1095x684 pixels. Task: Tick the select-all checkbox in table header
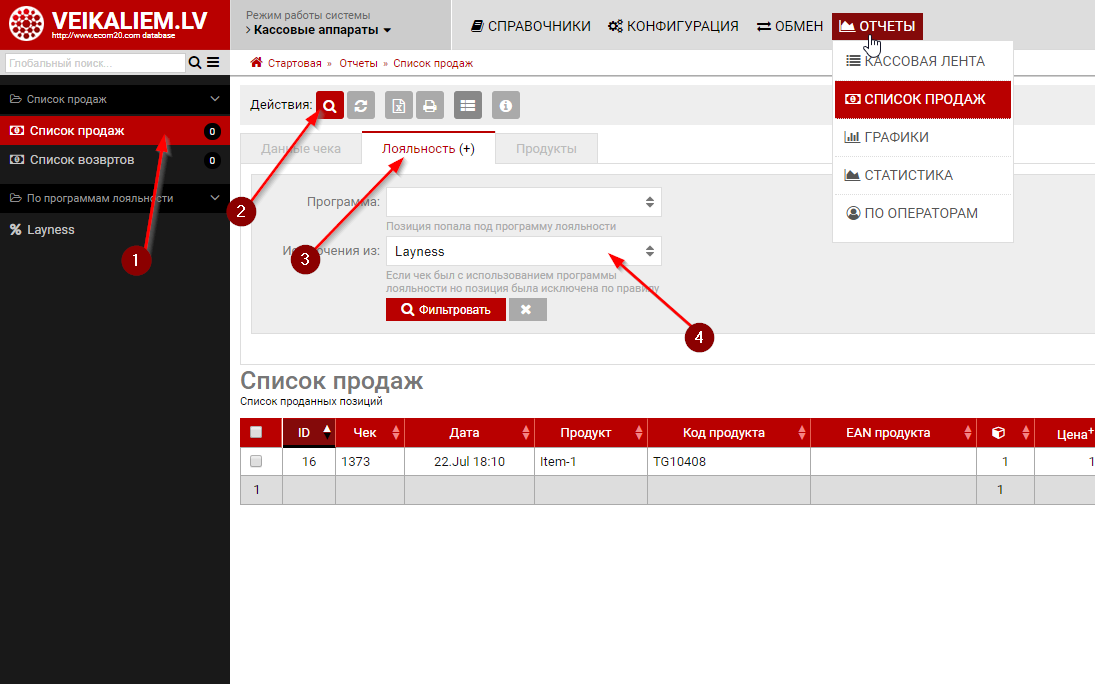tap(256, 432)
